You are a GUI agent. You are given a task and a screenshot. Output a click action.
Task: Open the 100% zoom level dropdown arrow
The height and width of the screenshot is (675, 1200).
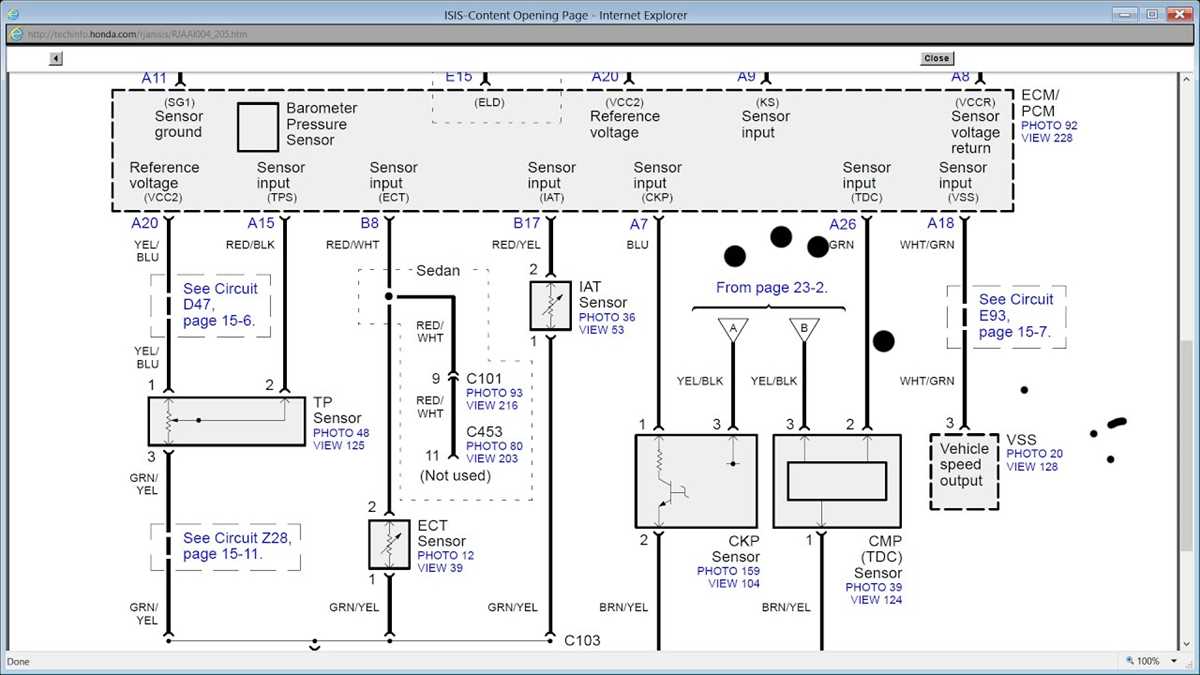click(1173, 661)
